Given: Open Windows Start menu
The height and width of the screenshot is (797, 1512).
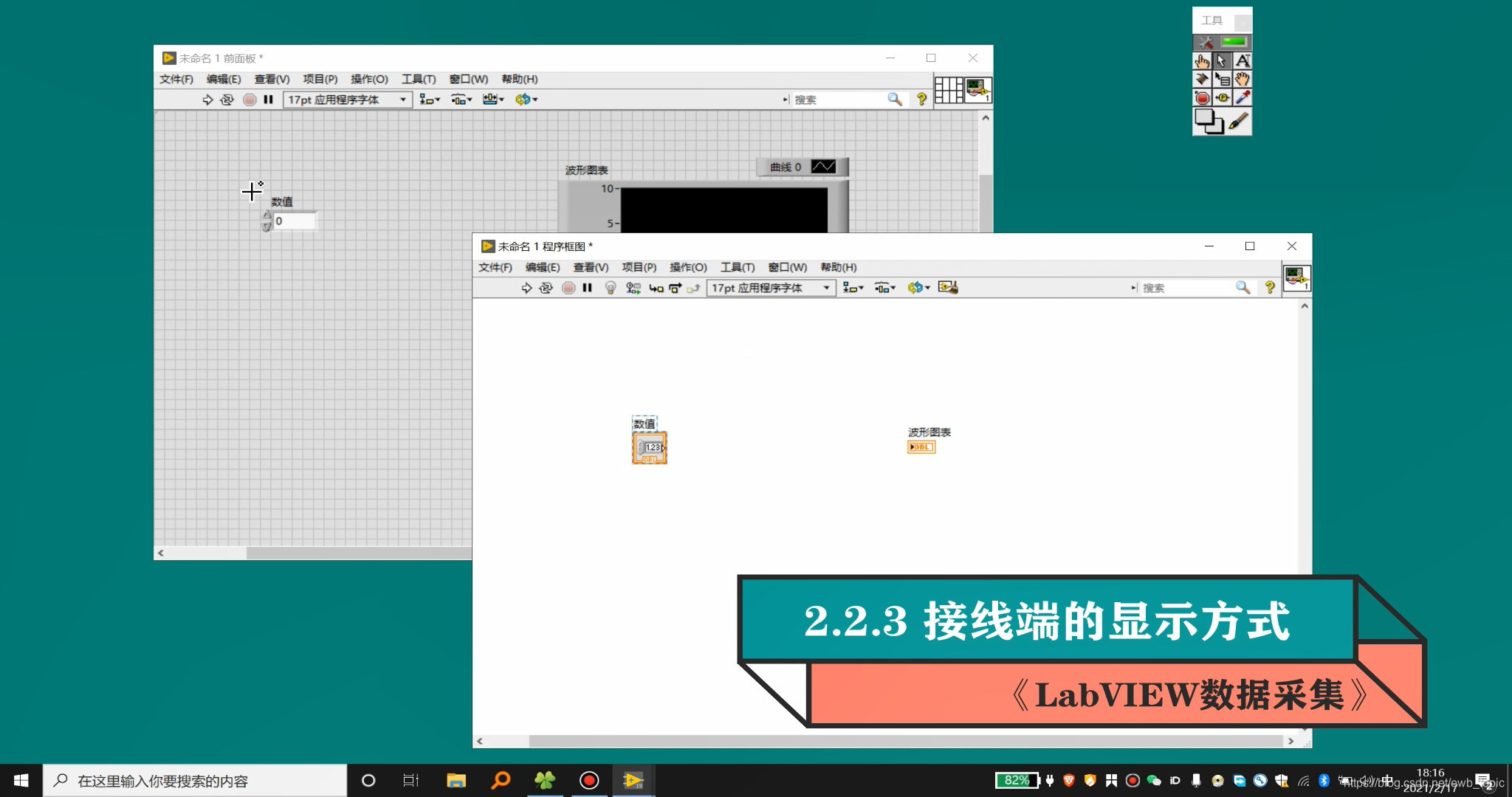Looking at the screenshot, I should point(21,781).
